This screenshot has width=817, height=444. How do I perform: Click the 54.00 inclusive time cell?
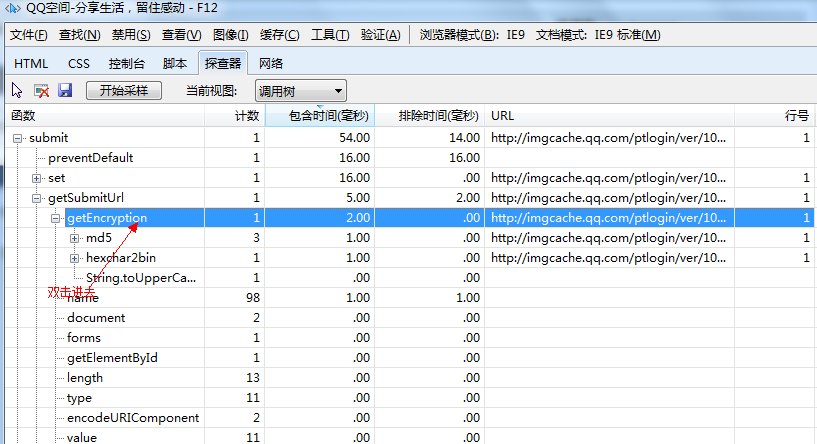(354, 138)
